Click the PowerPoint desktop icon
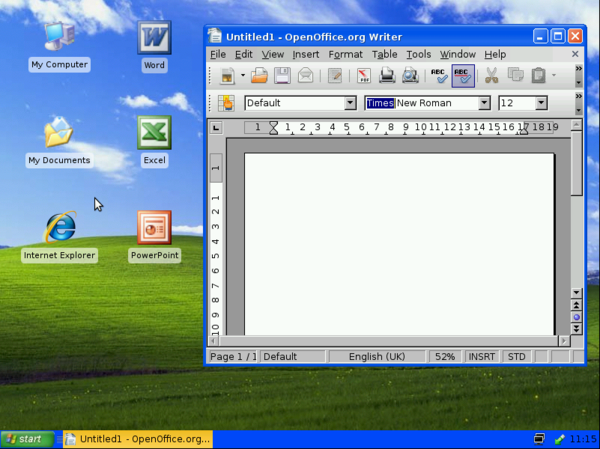This screenshot has width=600, height=449. coord(154,237)
